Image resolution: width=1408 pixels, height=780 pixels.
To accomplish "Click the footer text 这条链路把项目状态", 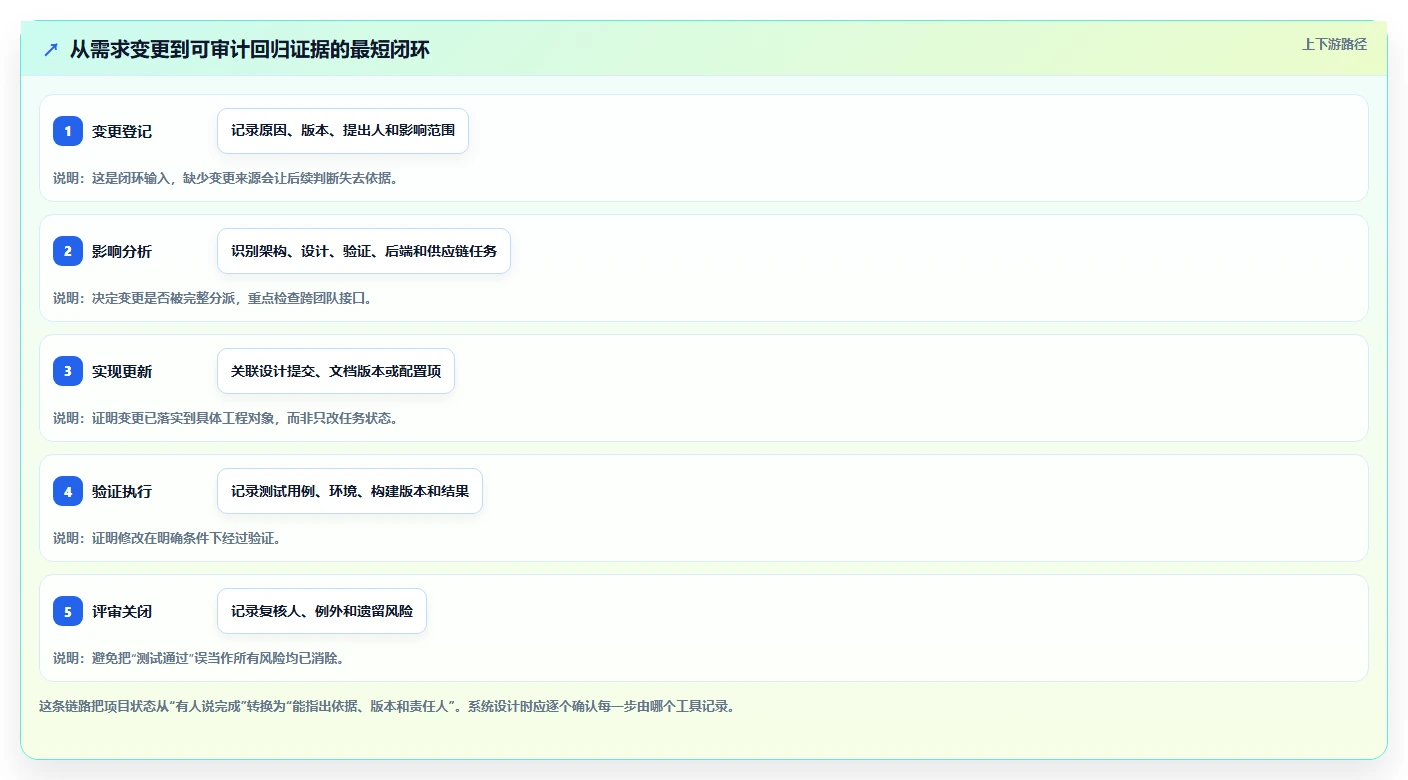I will click(387, 706).
